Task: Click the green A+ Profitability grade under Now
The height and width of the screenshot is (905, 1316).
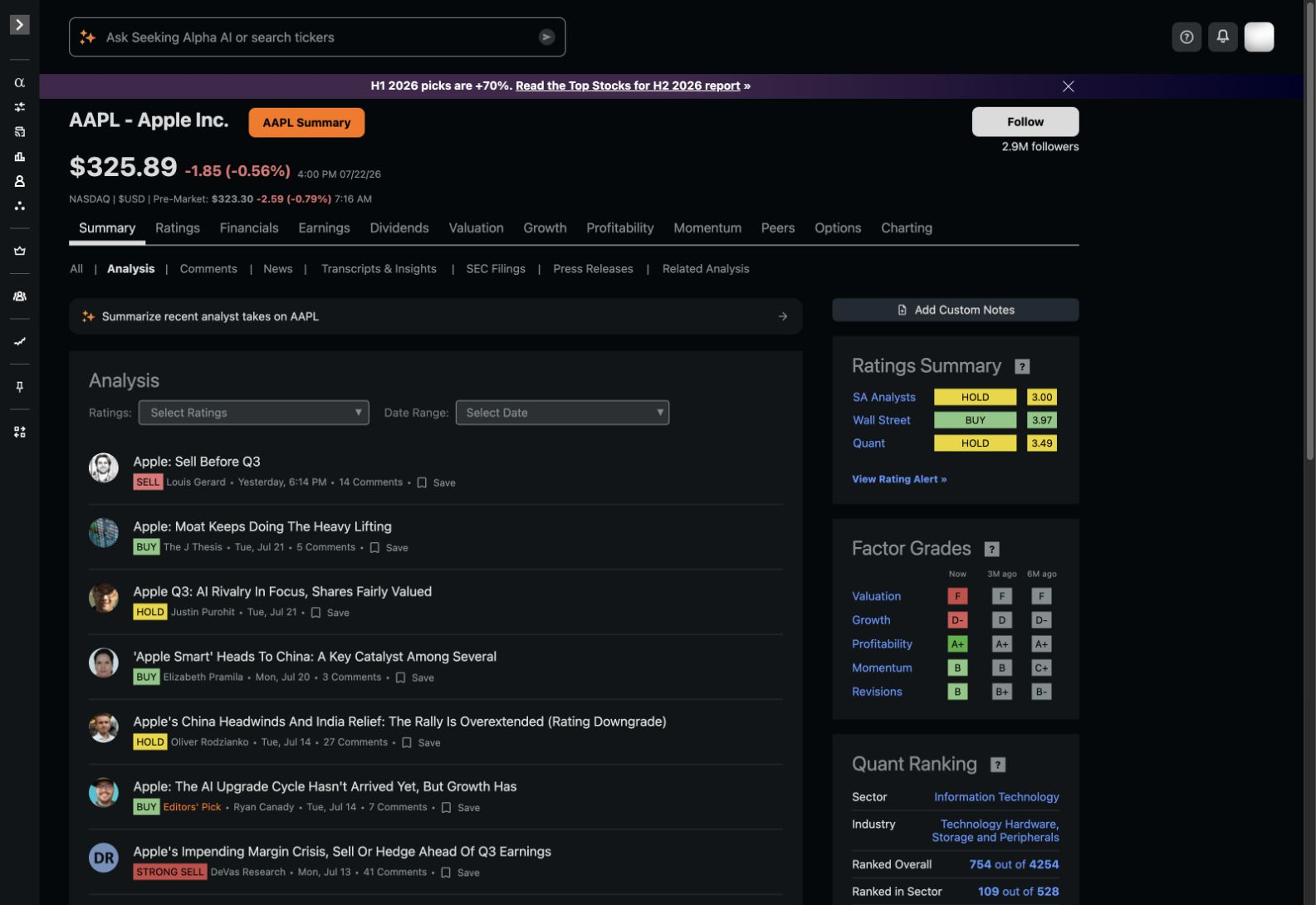Action: tap(957, 644)
